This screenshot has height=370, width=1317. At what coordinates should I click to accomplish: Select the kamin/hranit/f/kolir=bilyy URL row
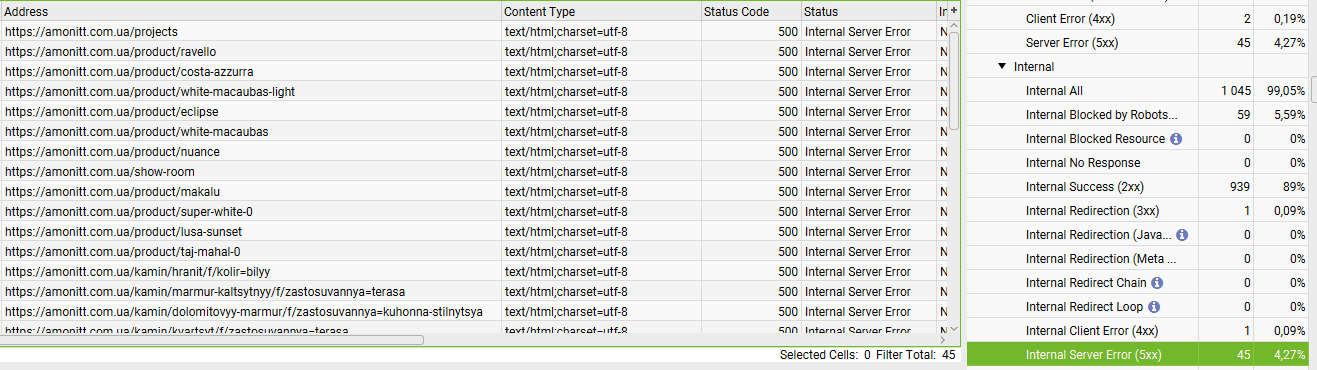pos(473,272)
